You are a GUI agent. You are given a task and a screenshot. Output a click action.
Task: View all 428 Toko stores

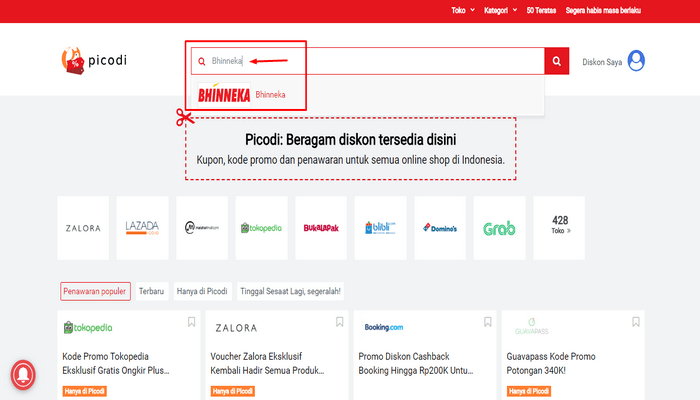[x=559, y=228]
